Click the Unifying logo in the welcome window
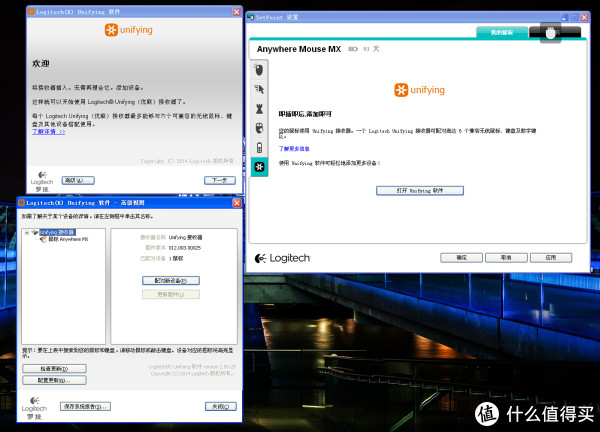 pos(129,30)
